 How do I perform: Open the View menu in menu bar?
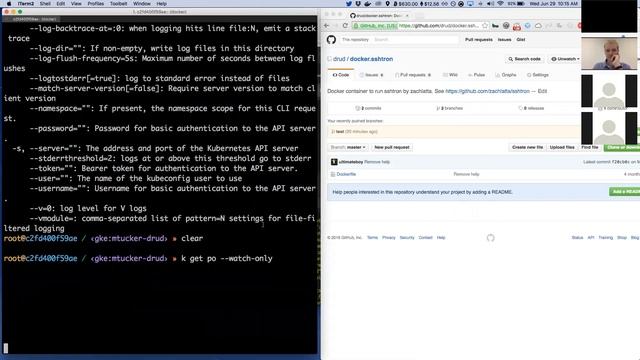tap(76, 4)
